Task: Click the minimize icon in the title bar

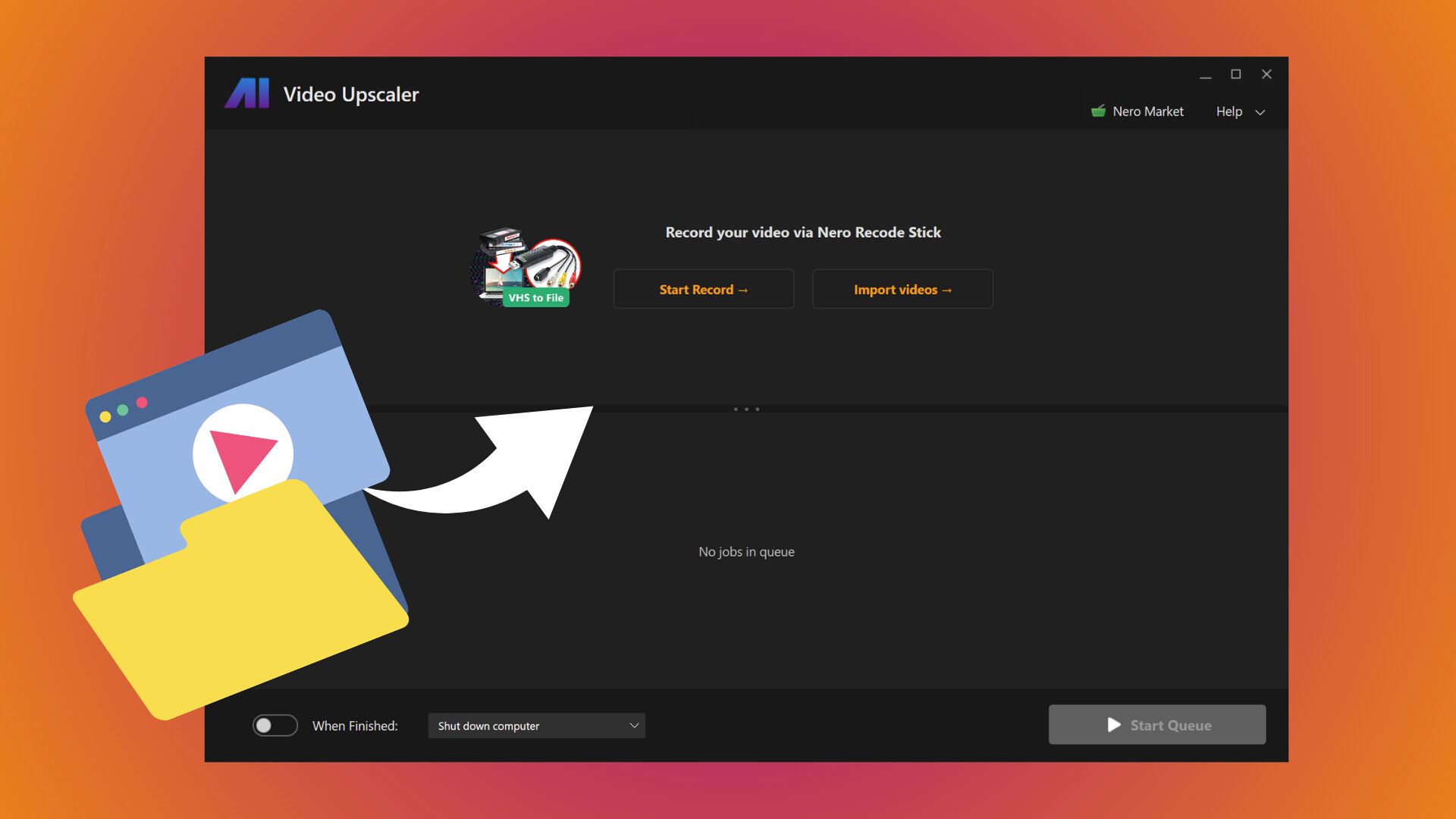Action: 1206,74
